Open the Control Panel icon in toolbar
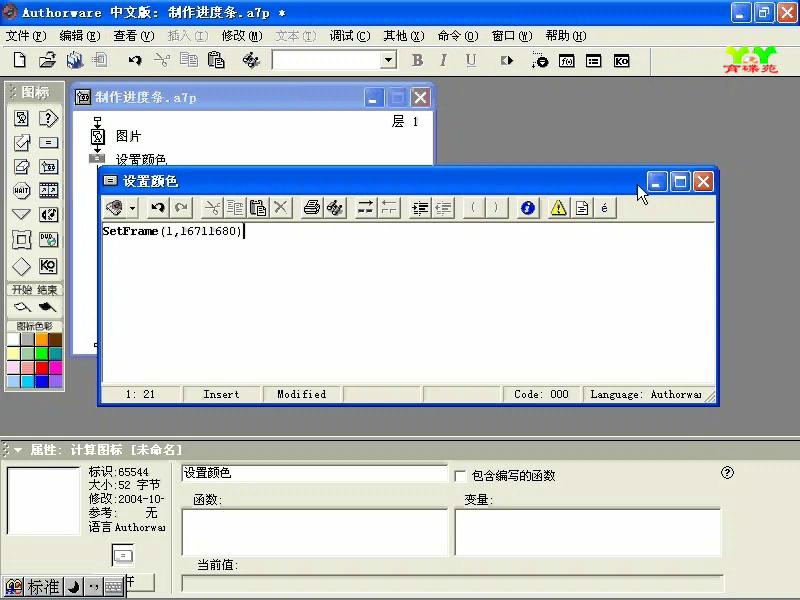The height and width of the screenshot is (600, 800). (539, 60)
